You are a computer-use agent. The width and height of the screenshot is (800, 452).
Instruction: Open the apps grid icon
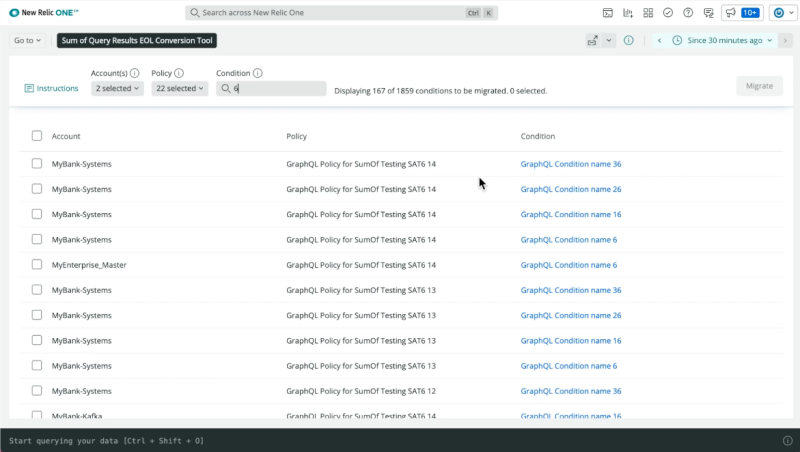click(648, 13)
